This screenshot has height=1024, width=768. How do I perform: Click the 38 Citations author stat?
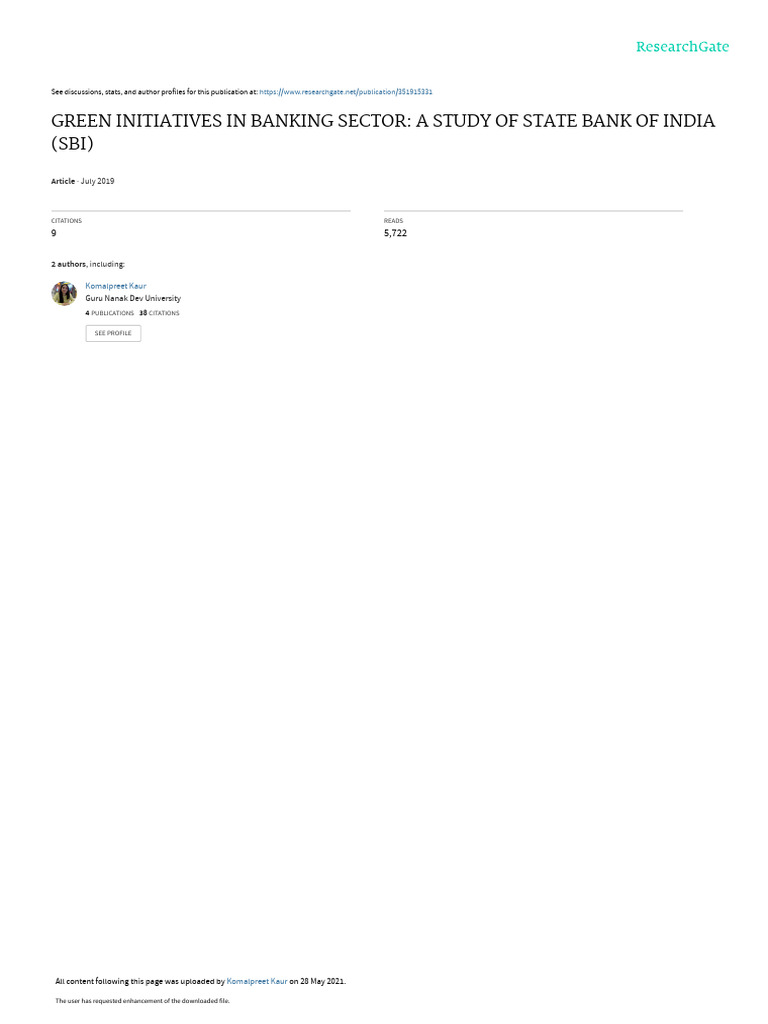click(x=159, y=313)
